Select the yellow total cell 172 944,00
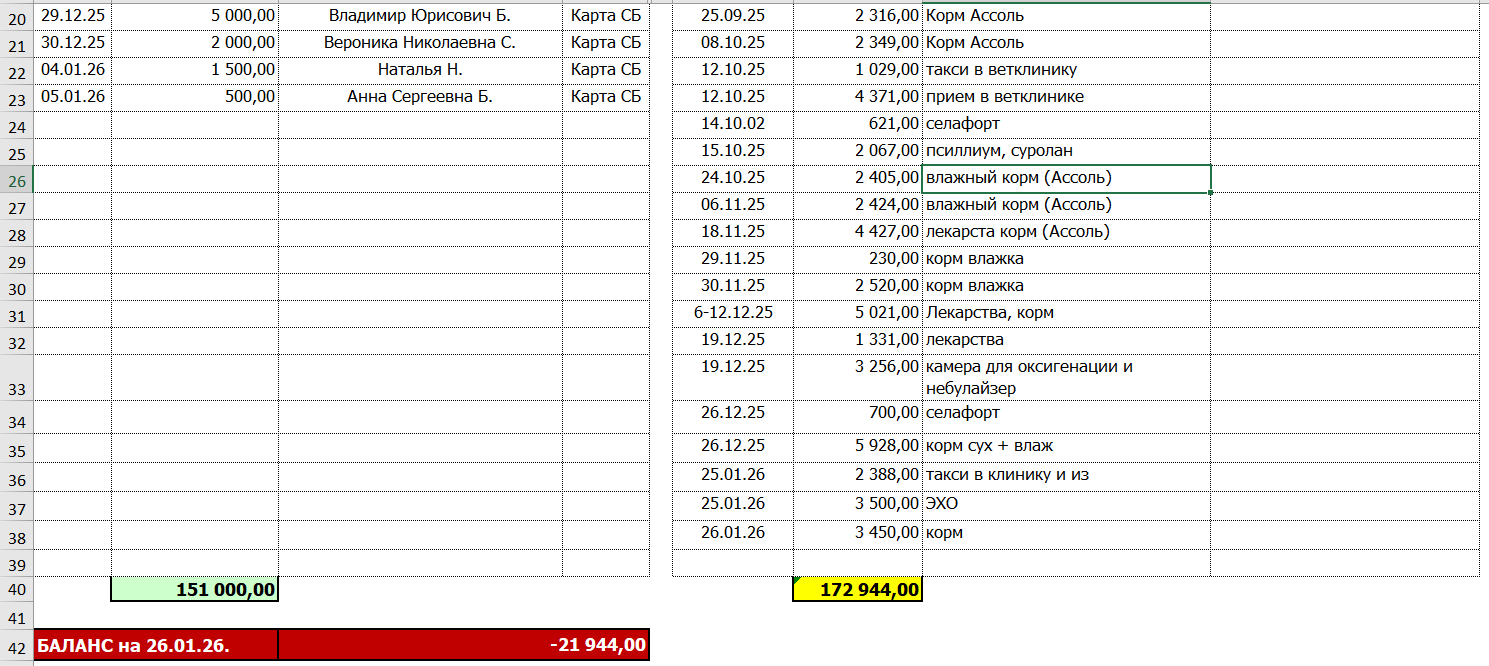The height and width of the screenshot is (666, 1489). pos(857,590)
